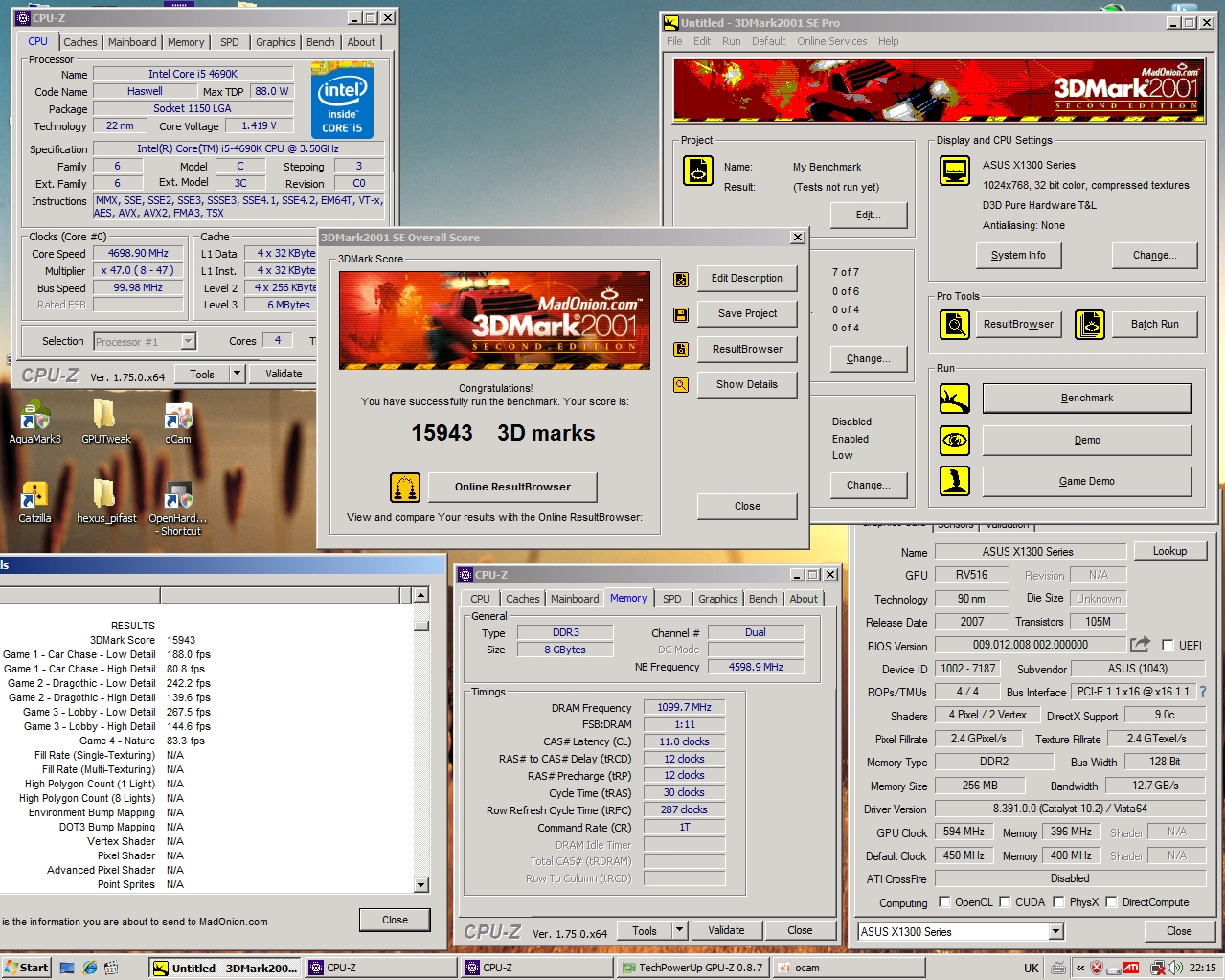Image resolution: width=1225 pixels, height=980 pixels.
Task: Click Change... in Display and CPU Settings
Action: click(1154, 256)
